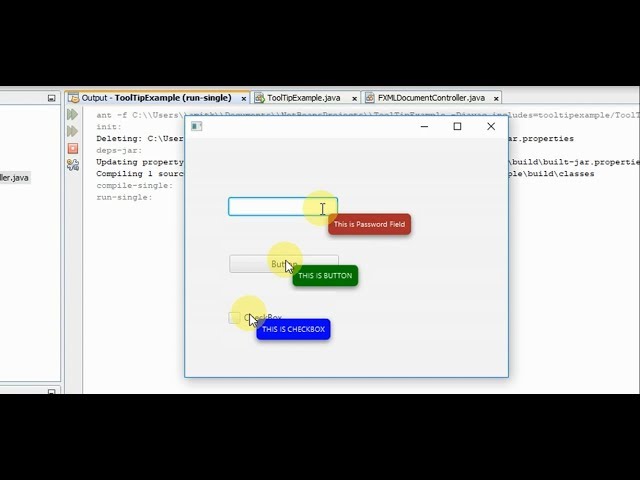The width and height of the screenshot is (640, 480).
Task: Click the 'Updating property' output text
Action: (x=140, y=162)
